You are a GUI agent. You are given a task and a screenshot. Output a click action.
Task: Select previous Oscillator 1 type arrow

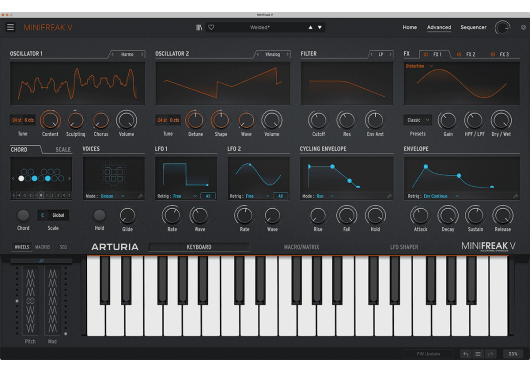pos(113,54)
